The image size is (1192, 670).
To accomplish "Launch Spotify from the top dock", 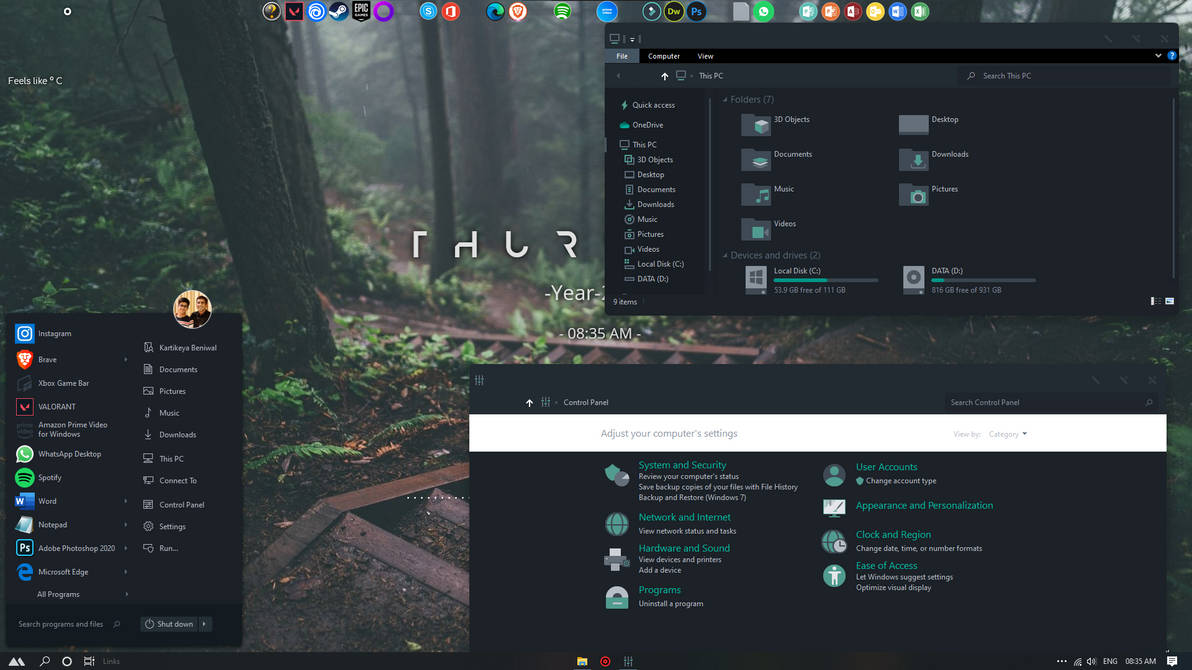I will [x=562, y=11].
